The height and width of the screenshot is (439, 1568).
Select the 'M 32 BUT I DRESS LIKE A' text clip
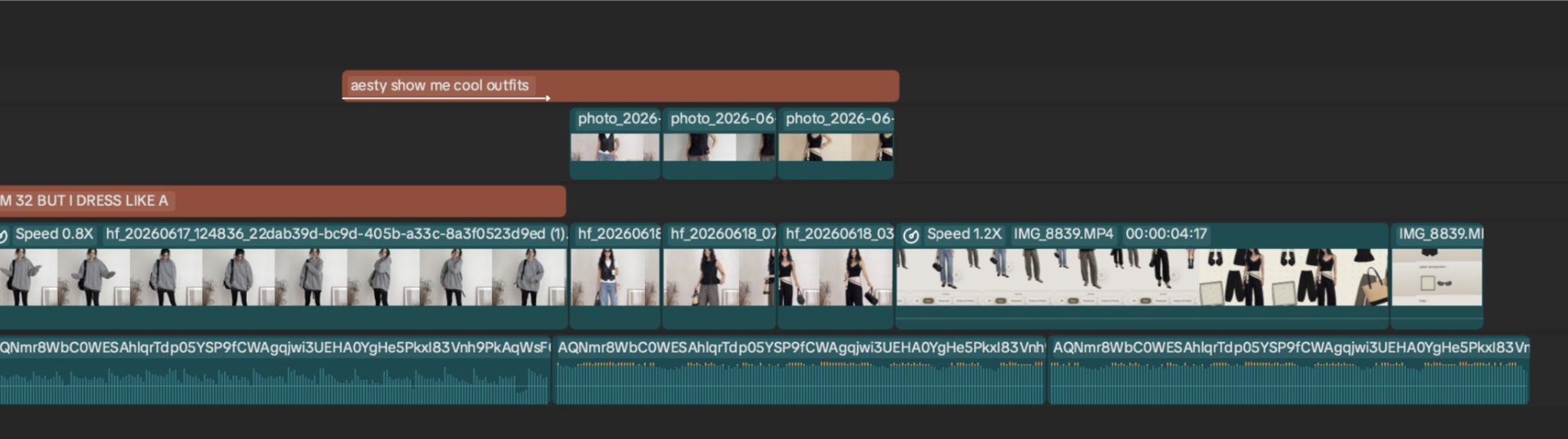[283, 201]
